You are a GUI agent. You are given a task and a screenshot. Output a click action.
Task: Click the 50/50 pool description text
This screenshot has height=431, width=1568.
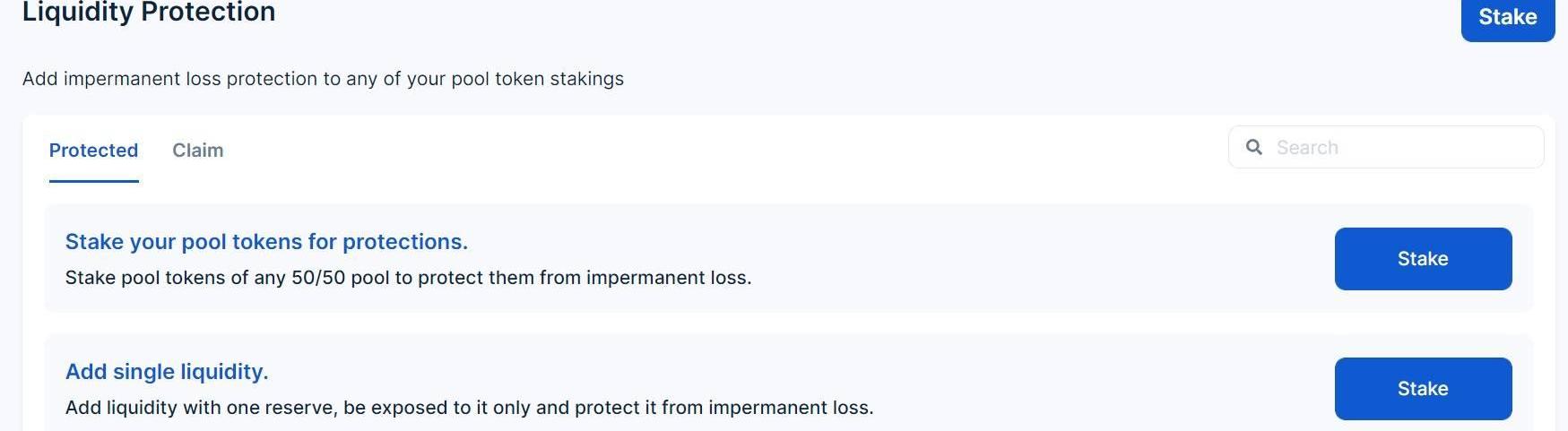pyautogui.click(x=408, y=278)
